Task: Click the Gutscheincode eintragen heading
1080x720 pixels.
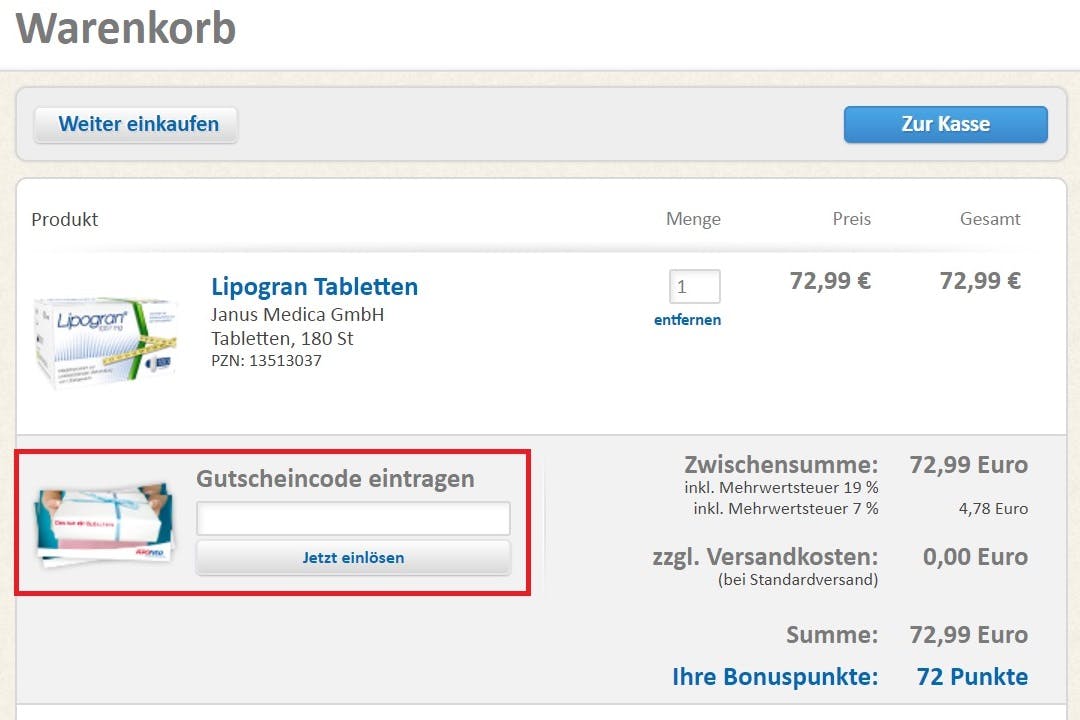Action: (335, 478)
